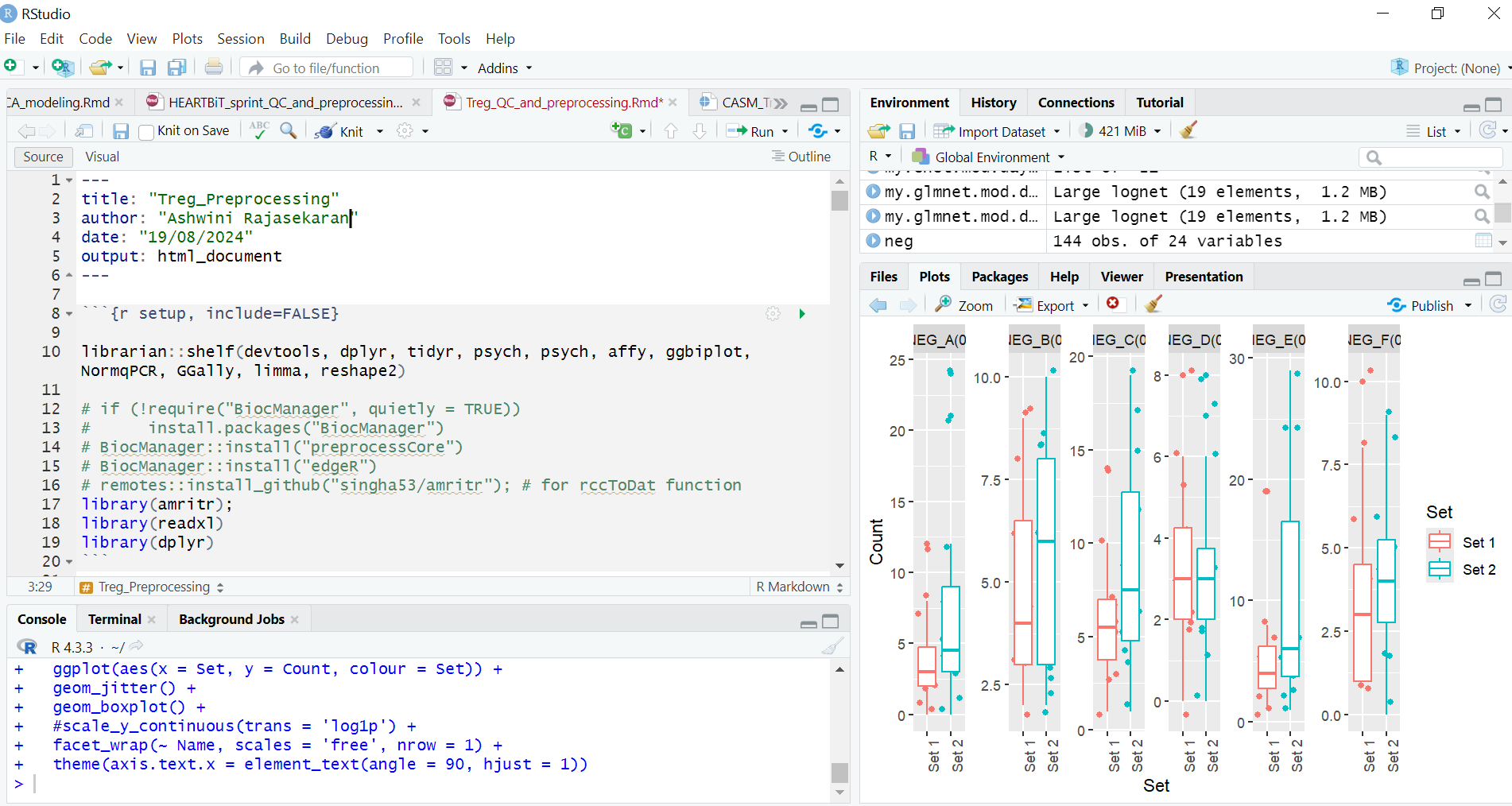Toggle Knit on Save checkbox
Screen dimensions: 1512x806
click(146, 132)
